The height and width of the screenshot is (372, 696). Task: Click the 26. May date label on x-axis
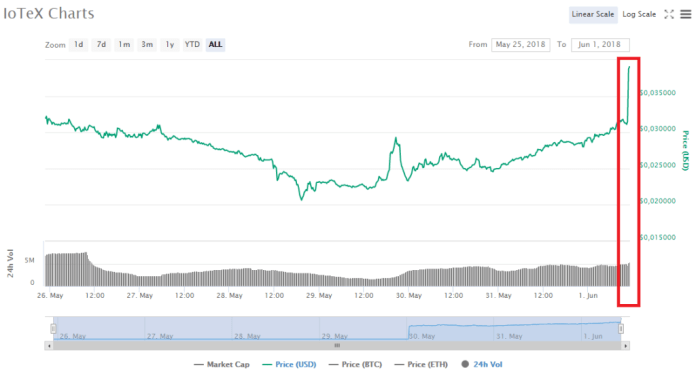50,295
